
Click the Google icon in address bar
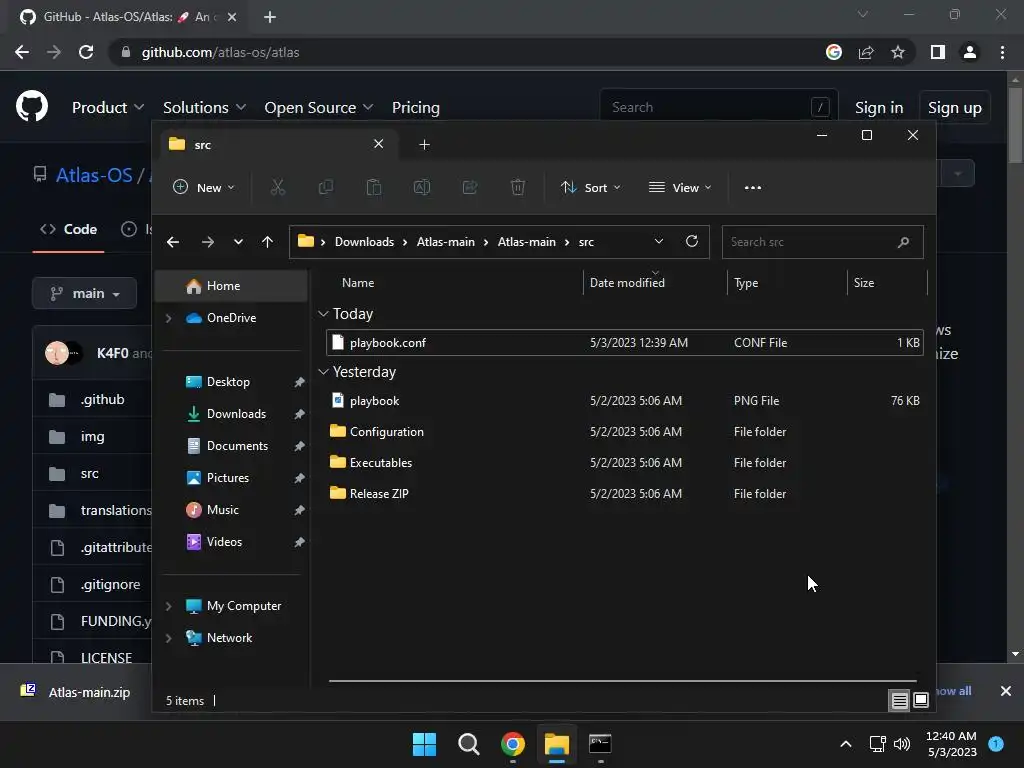pos(834,52)
